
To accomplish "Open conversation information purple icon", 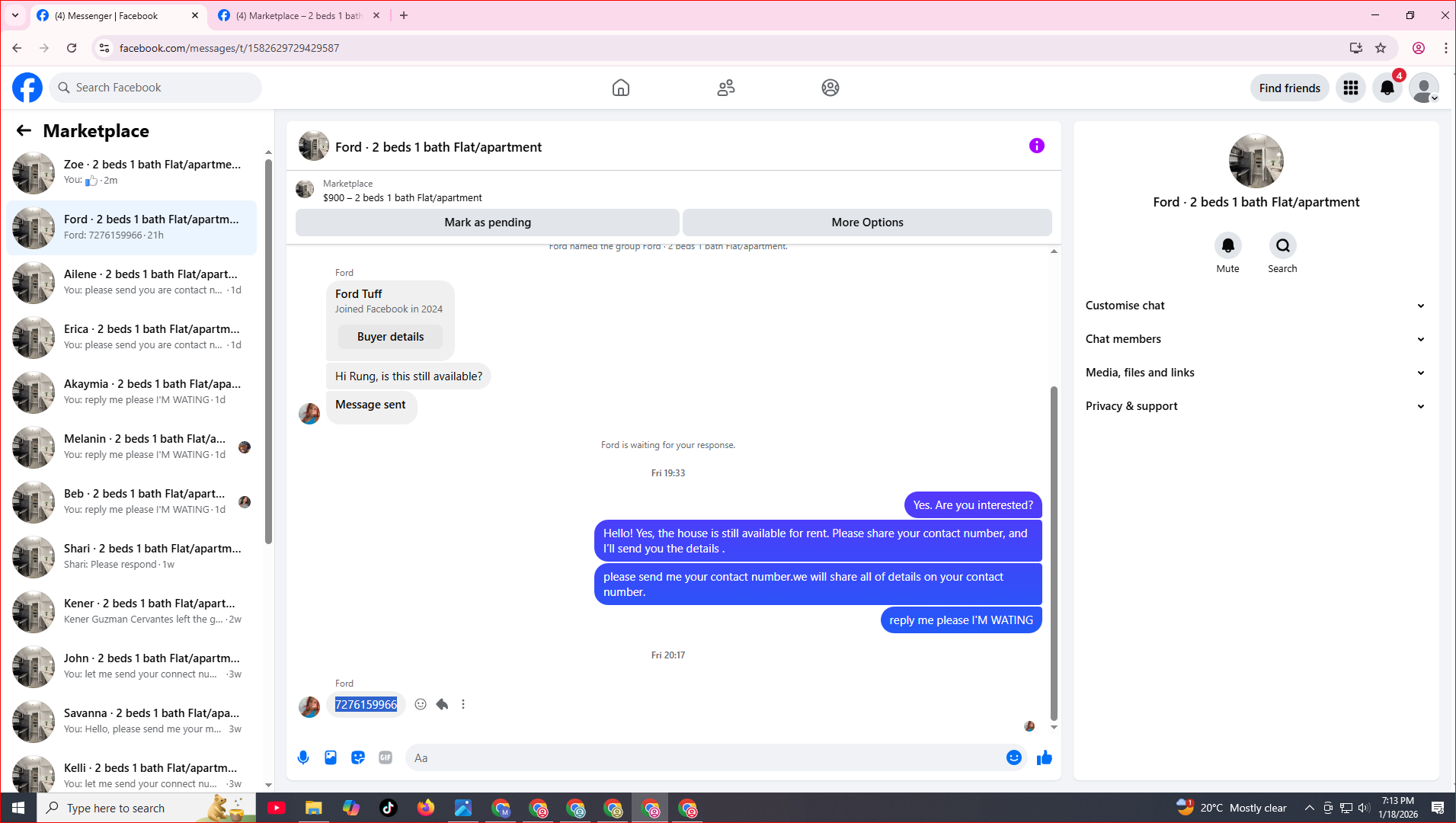I will 1037,146.
